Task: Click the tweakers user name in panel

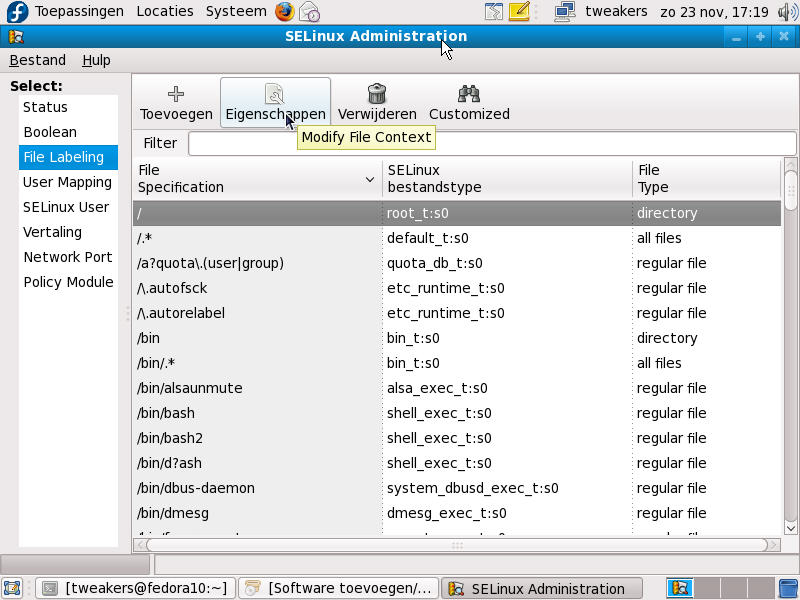Action: (616, 11)
